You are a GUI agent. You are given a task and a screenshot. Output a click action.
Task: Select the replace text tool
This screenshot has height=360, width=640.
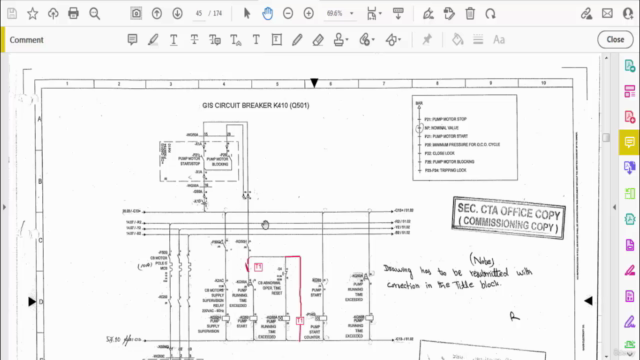215,40
